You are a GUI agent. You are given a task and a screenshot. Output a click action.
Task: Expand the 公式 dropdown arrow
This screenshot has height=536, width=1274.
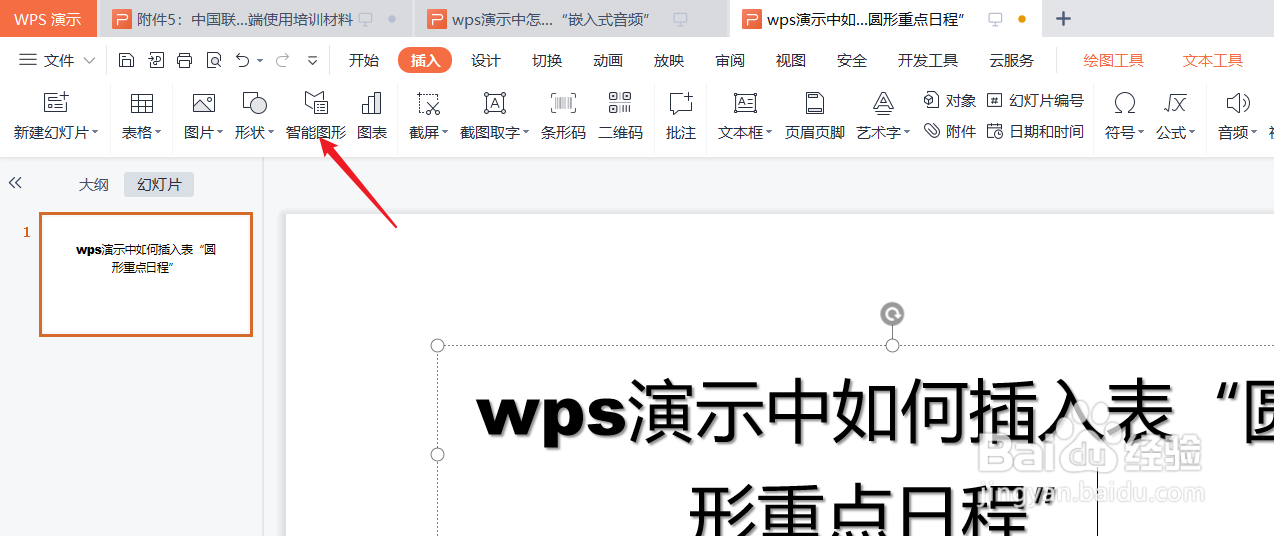(1192, 132)
